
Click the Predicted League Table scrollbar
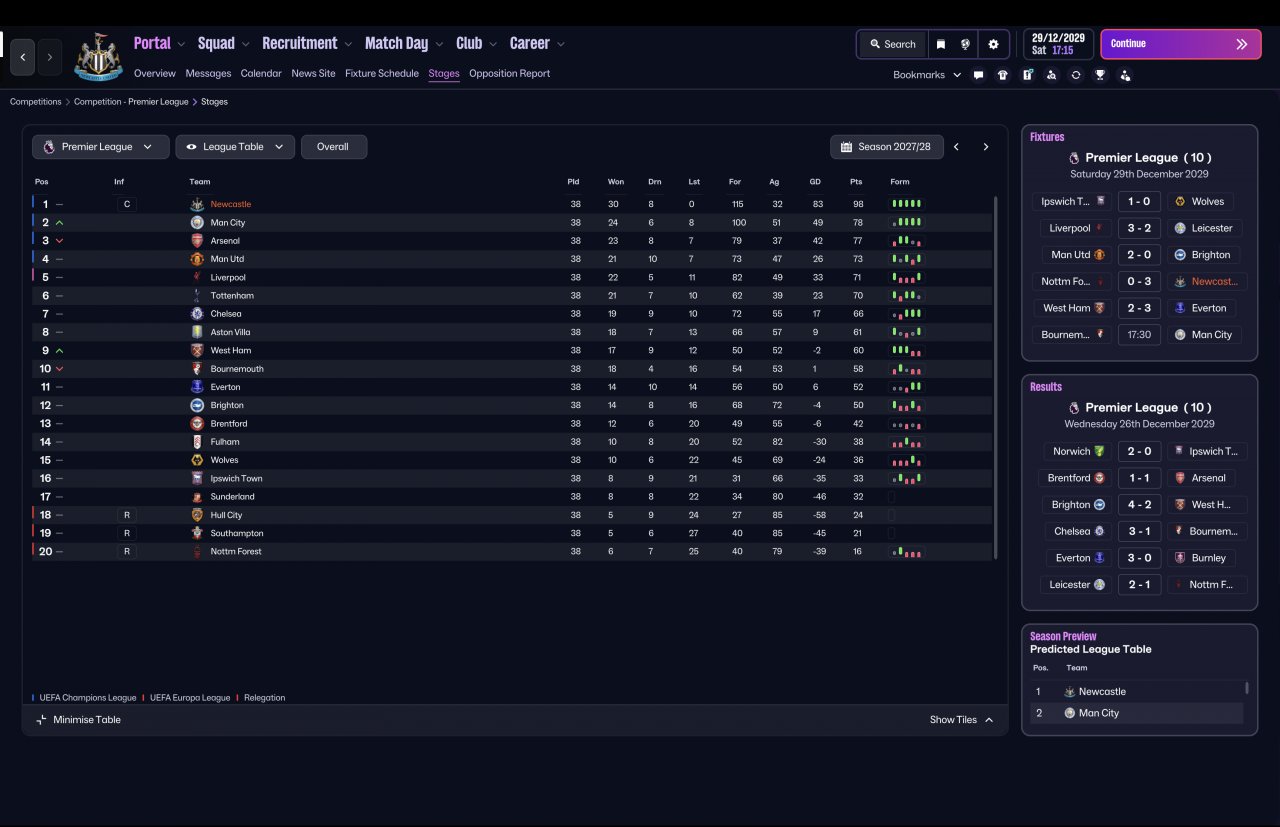tap(1247, 688)
